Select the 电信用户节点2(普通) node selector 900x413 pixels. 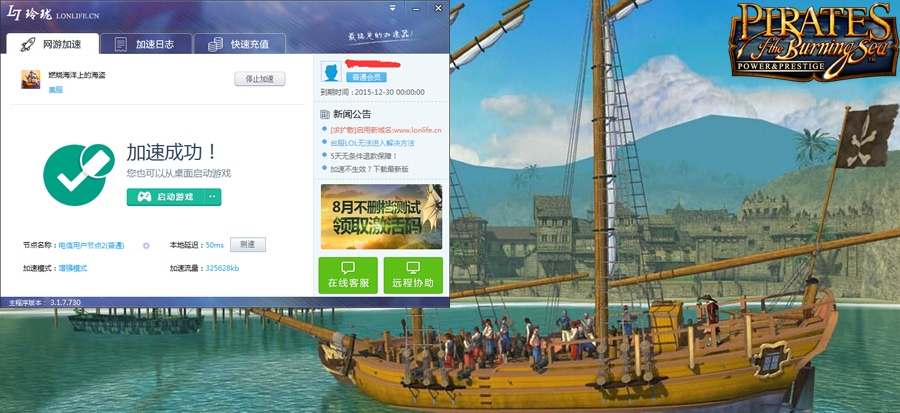click(x=92, y=246)
